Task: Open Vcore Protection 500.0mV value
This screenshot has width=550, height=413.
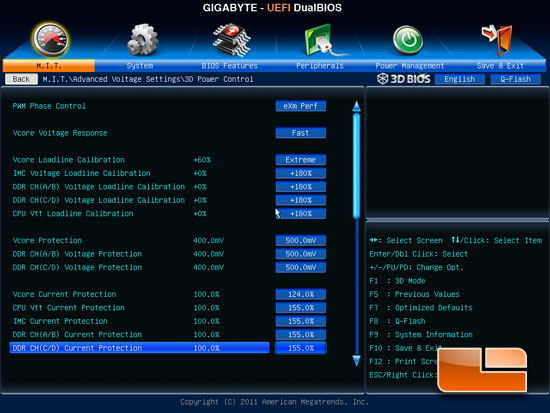Action: coord(301,240)
